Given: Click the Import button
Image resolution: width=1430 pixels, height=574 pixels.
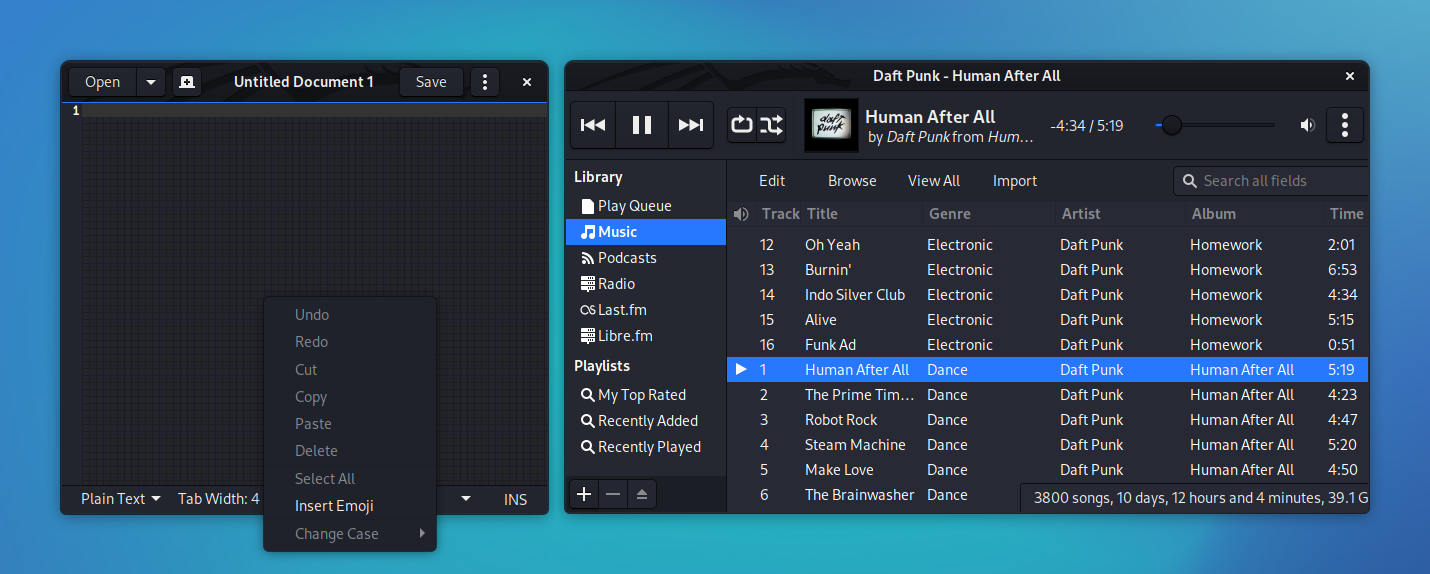Looking at the screenshot, I should [1015, 181].
